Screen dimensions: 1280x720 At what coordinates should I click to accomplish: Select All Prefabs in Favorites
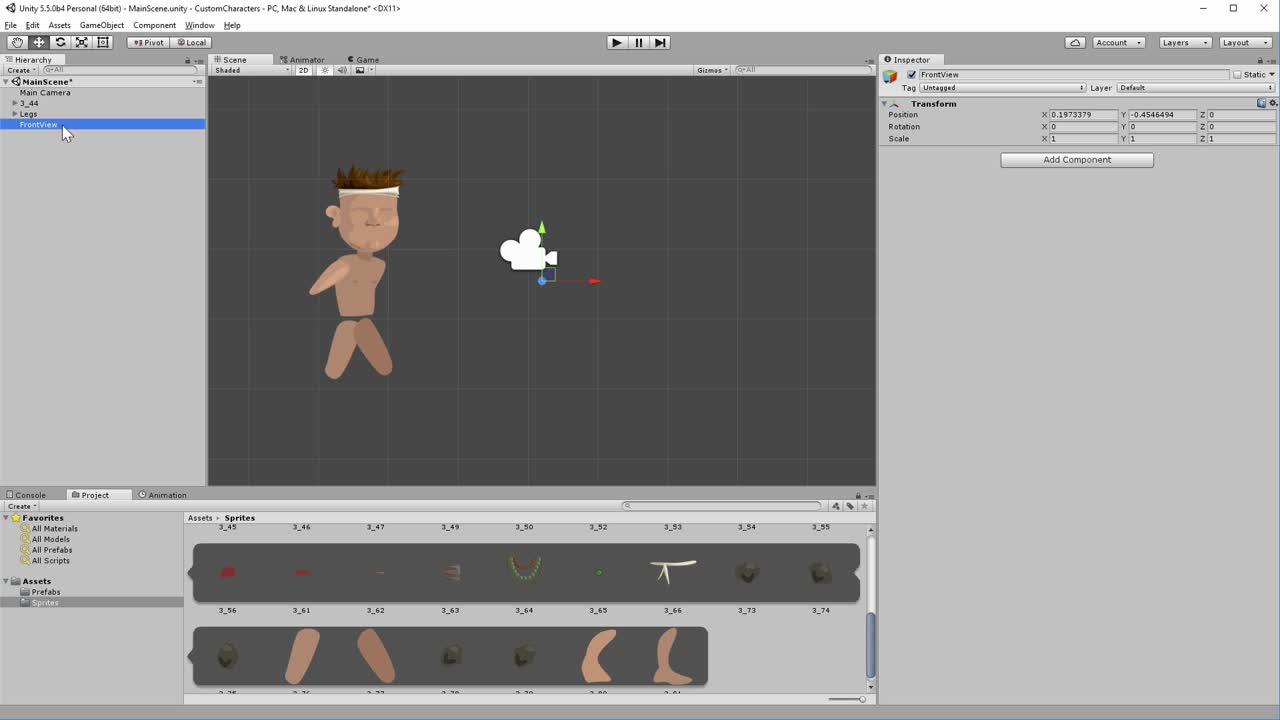[x=51, y=550]
